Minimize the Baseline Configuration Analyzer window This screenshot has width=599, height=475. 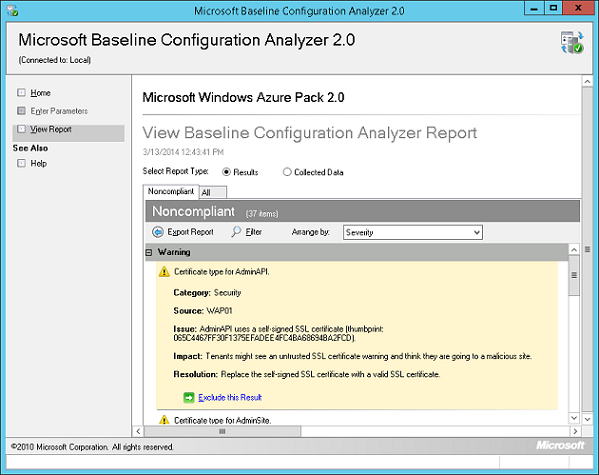tap(534, 8)
